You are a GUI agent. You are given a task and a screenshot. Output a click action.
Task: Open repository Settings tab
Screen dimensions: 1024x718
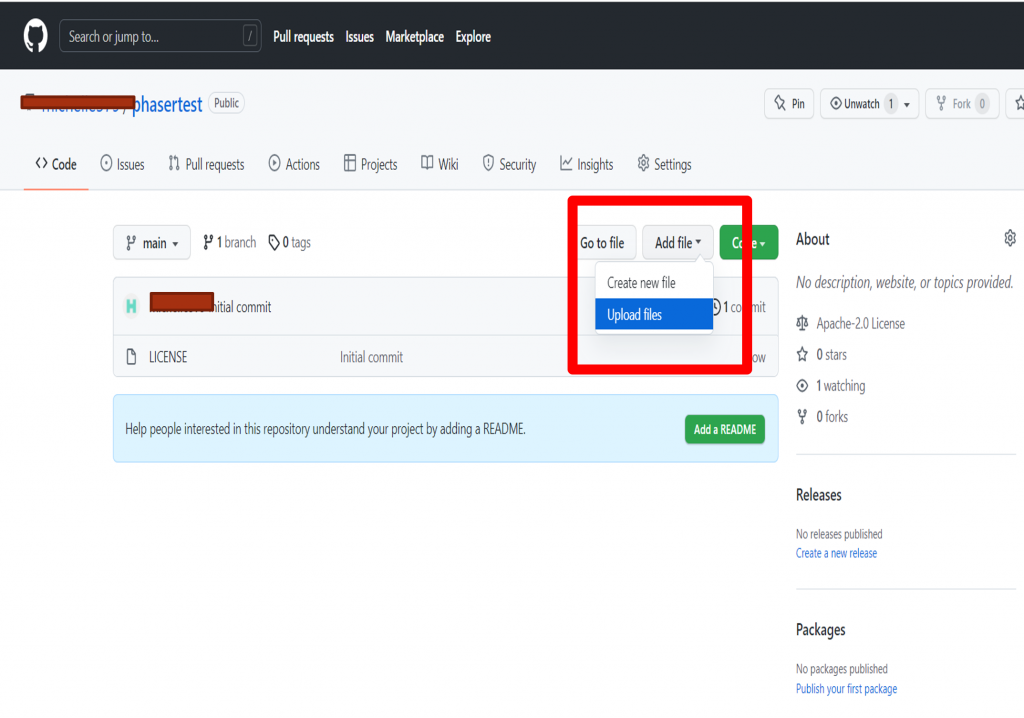[664, 164]
